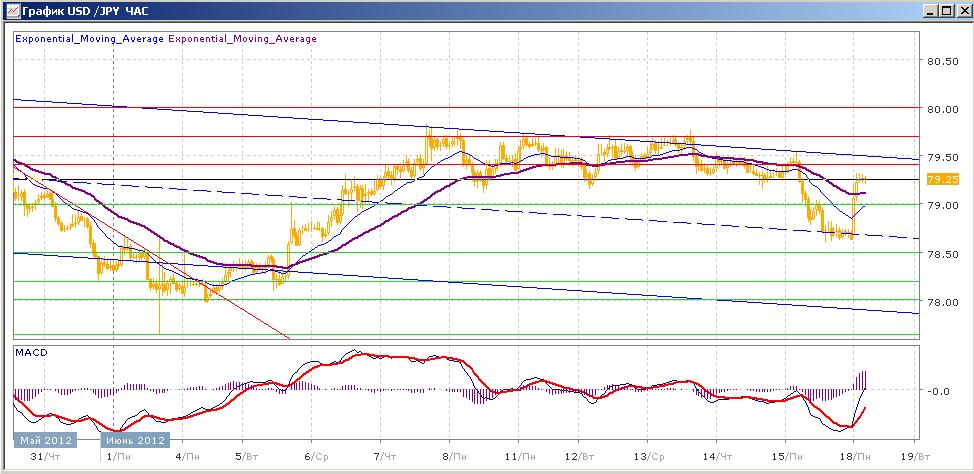Click the 11/Пн date label

(x=520, y=457)
